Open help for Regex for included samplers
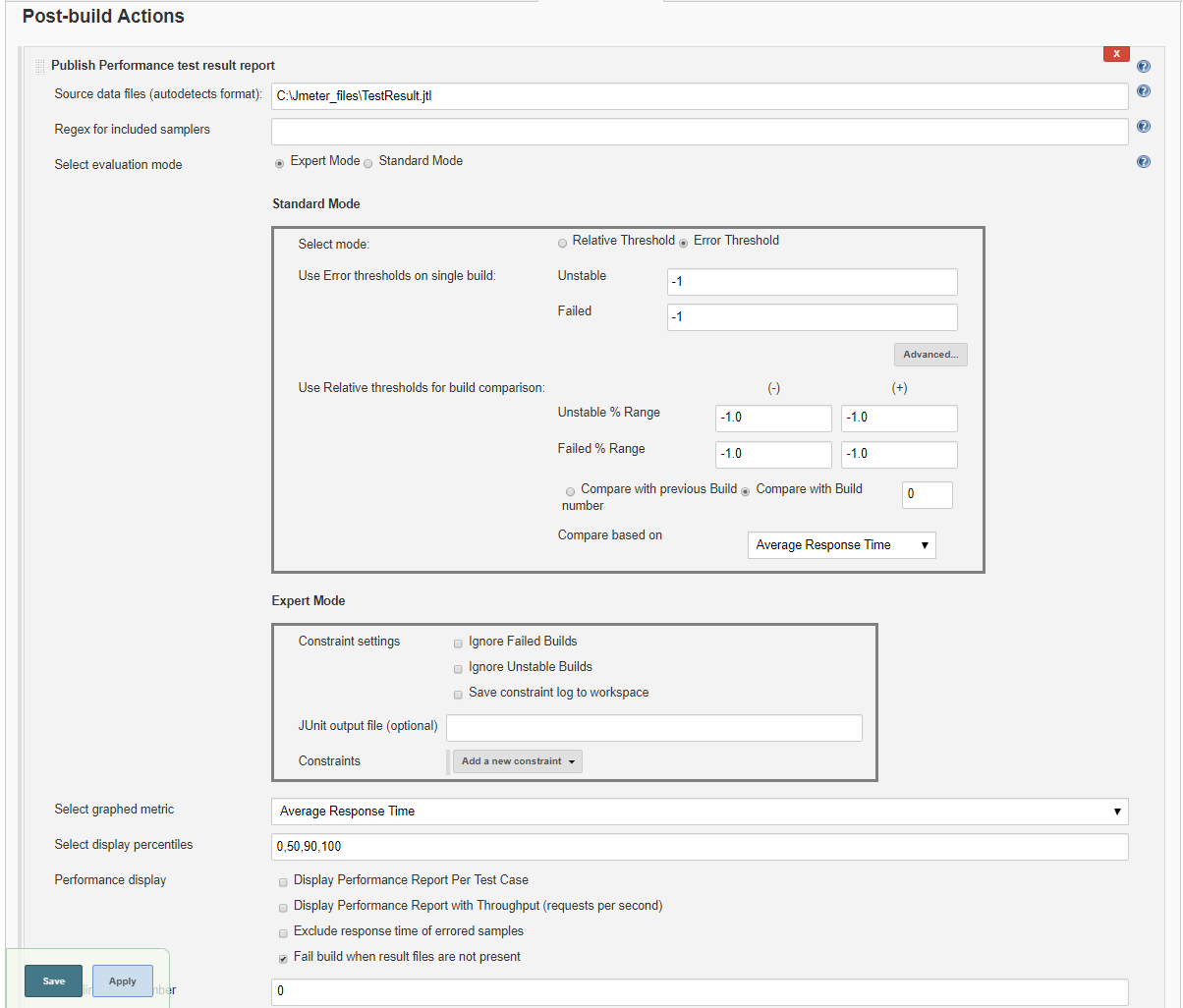This screenshot has height=1008, width=1183. pyautogui.click(x=1144, y=127)
